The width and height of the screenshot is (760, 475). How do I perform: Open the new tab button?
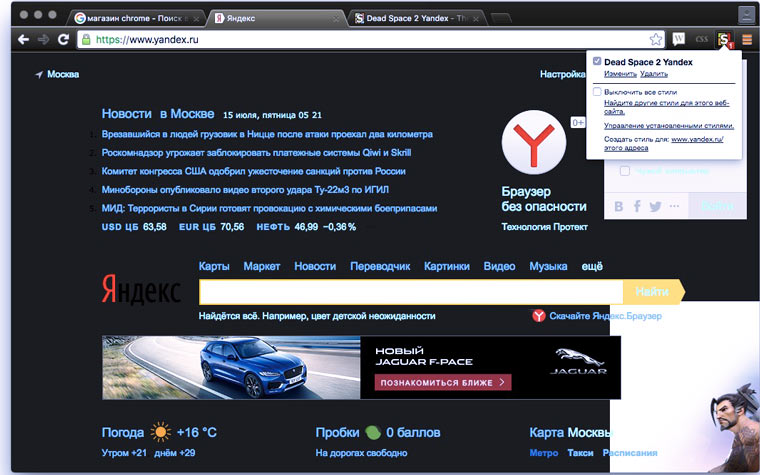click(x=501, y=19)
